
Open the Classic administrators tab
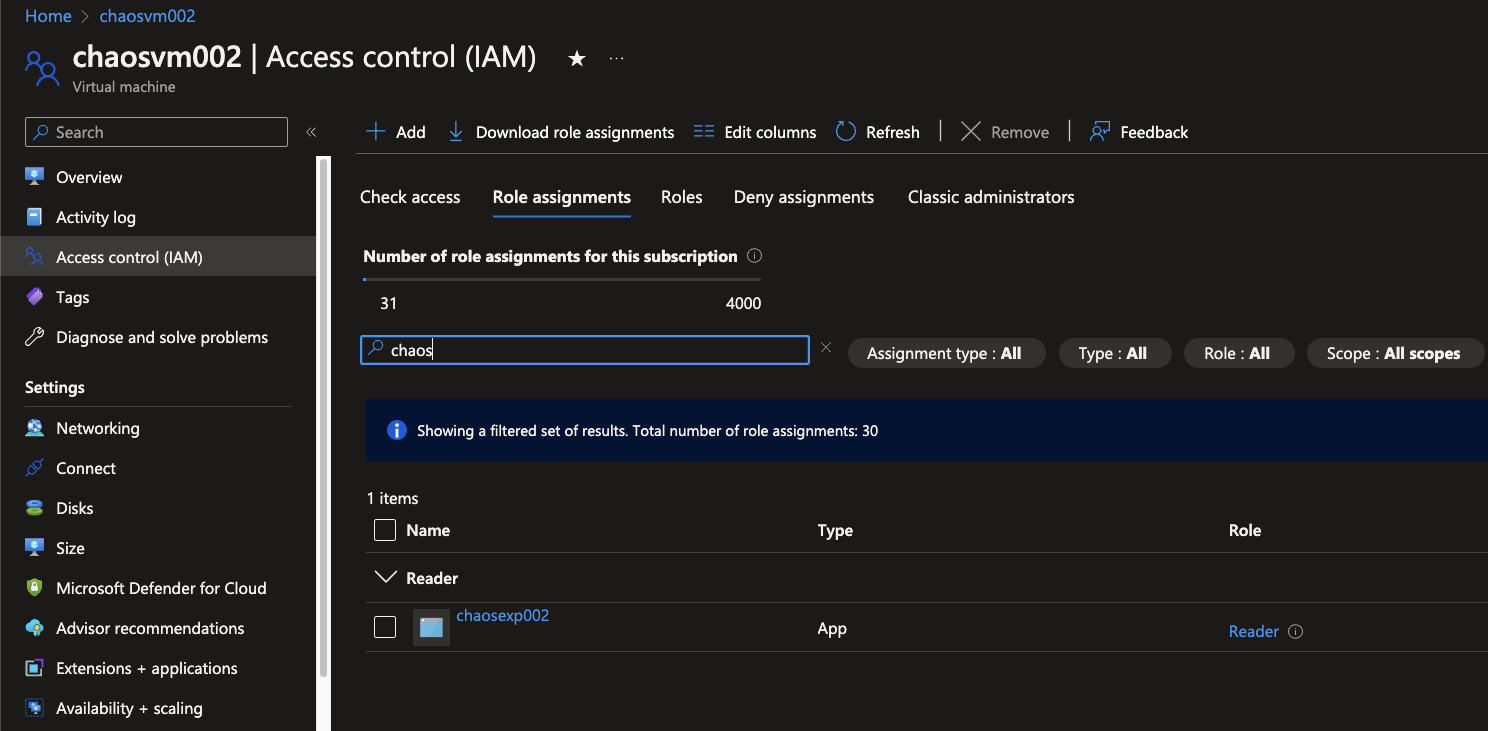pyautogui.click(x=991, y=197)
